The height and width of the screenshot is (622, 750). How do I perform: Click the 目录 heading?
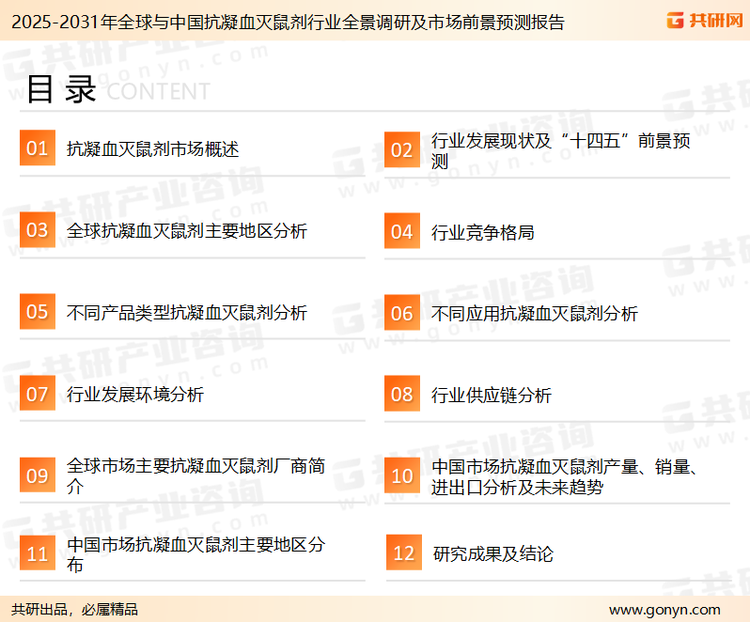(61, 89)
